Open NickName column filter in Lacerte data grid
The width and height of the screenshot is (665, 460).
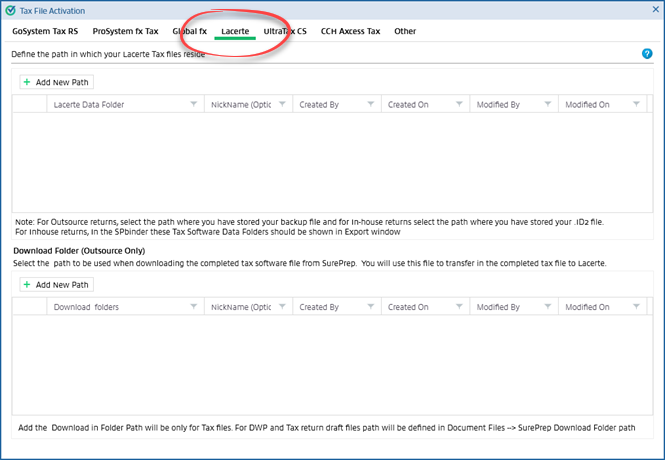coord(282,105)
